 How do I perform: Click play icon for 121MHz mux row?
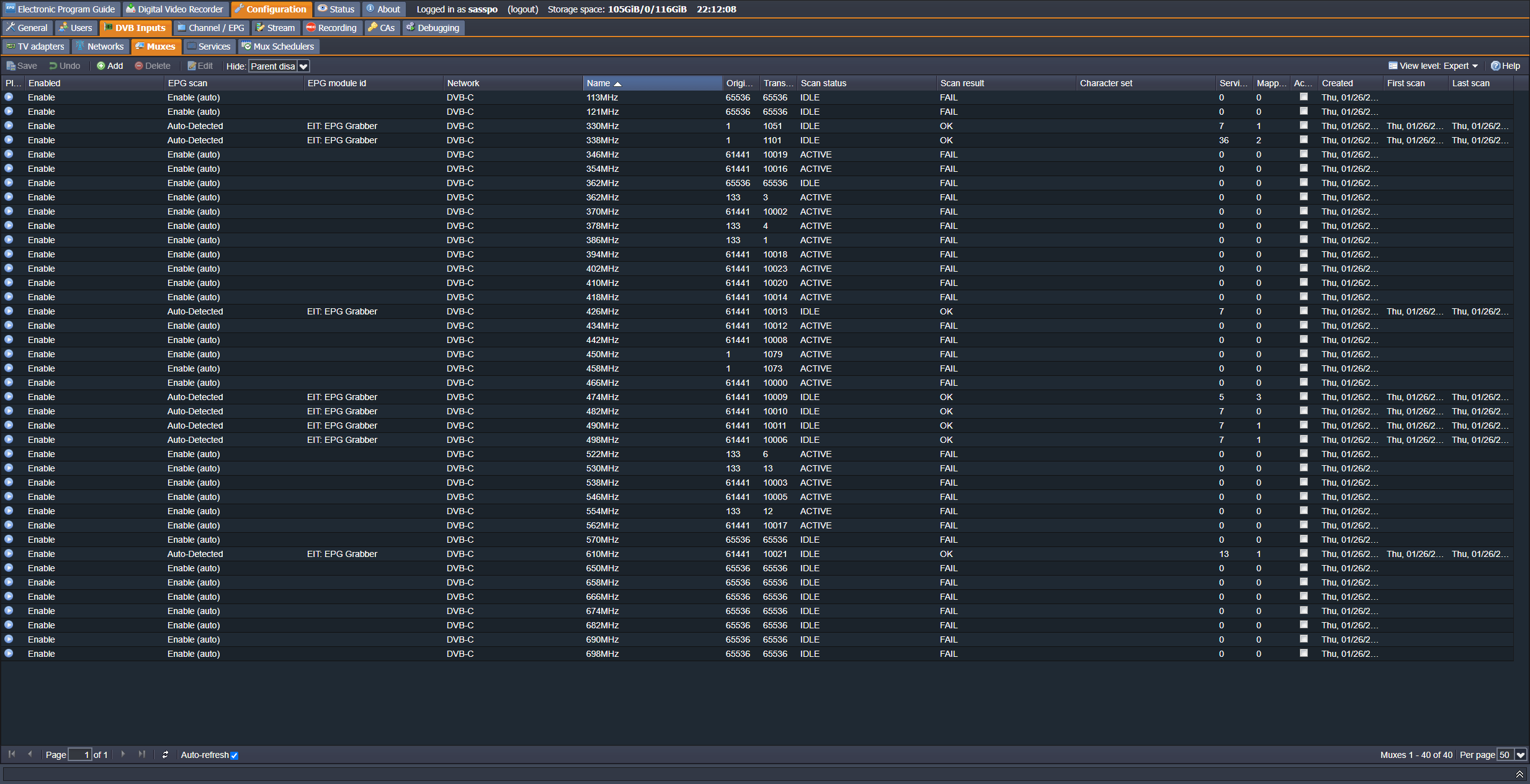click(9, 112)
